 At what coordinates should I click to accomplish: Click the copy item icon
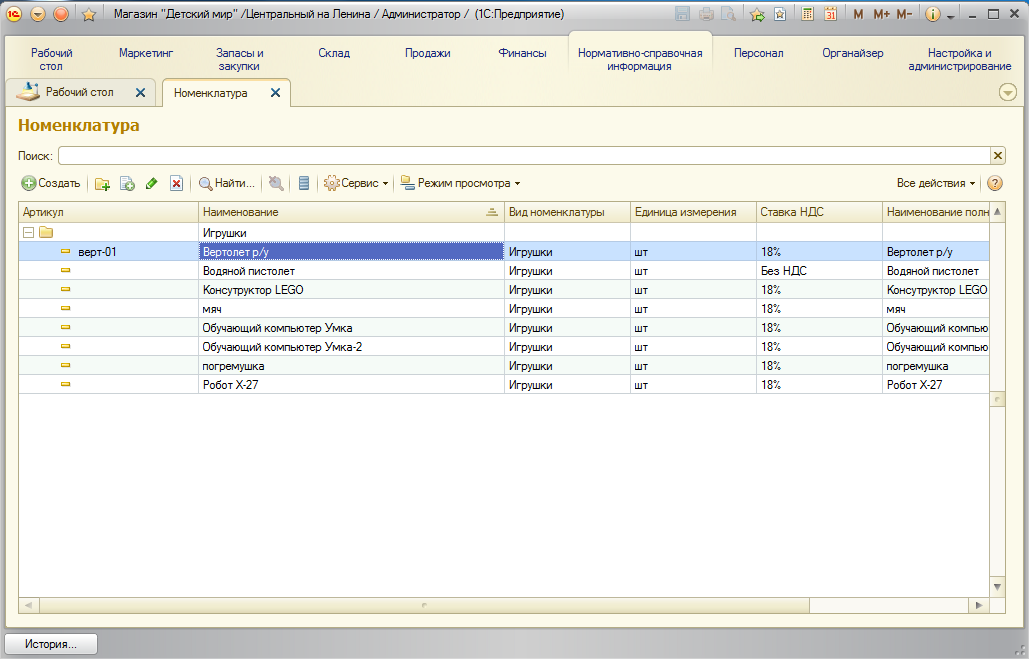tap(127, 184)
